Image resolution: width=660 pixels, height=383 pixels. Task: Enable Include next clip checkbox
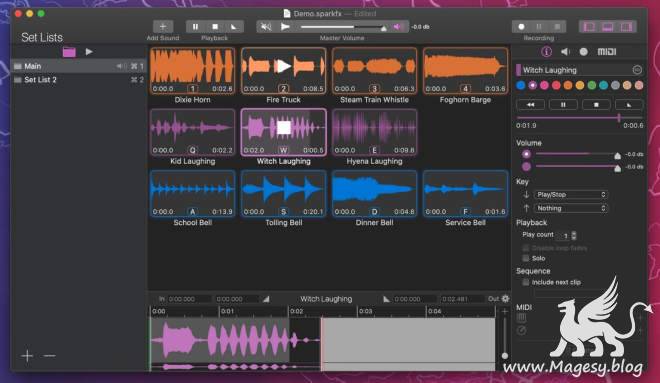(526, 282)
